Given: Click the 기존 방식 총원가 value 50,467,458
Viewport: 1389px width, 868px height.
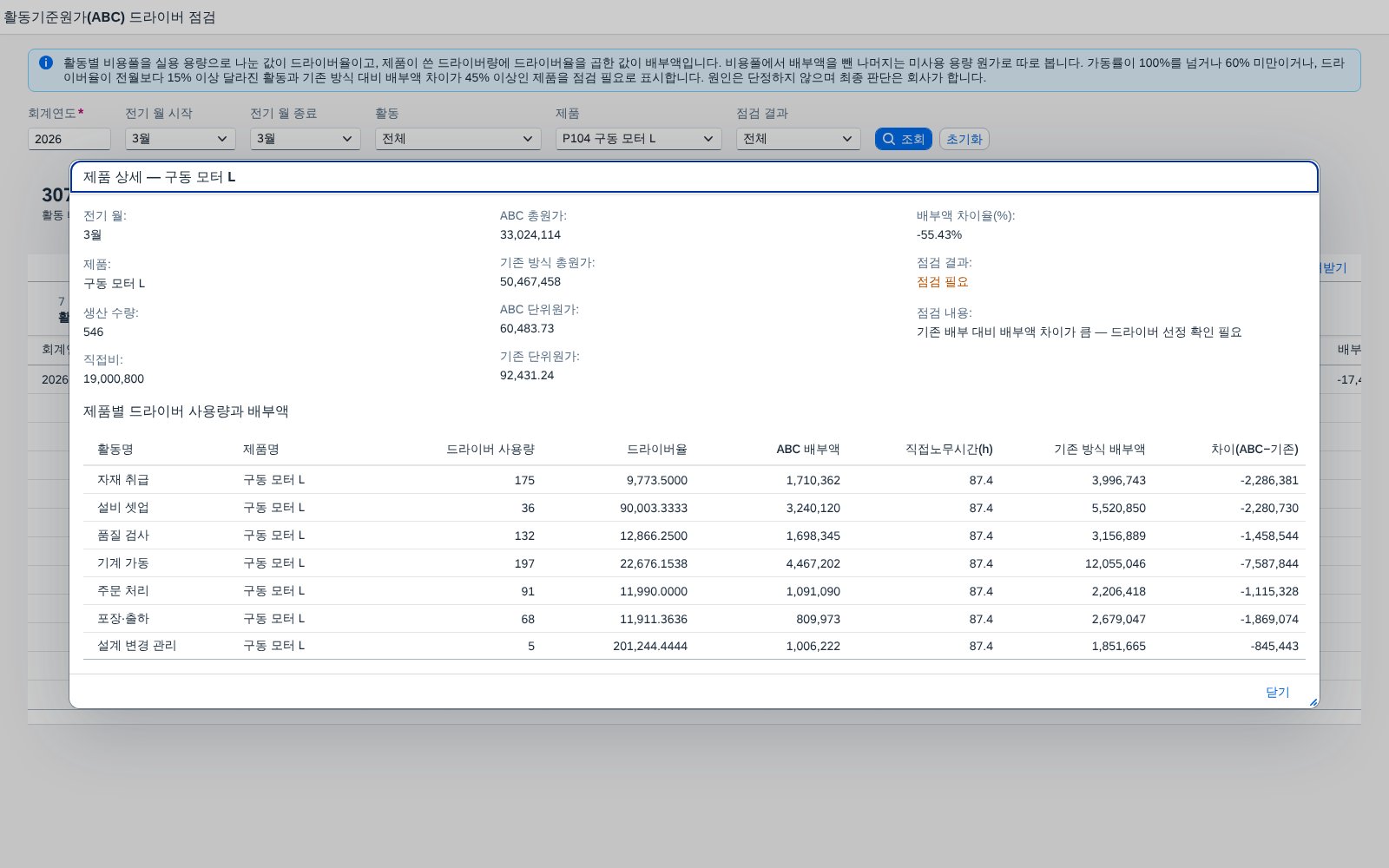Looking at the screenshot, I should click(530, 282).
